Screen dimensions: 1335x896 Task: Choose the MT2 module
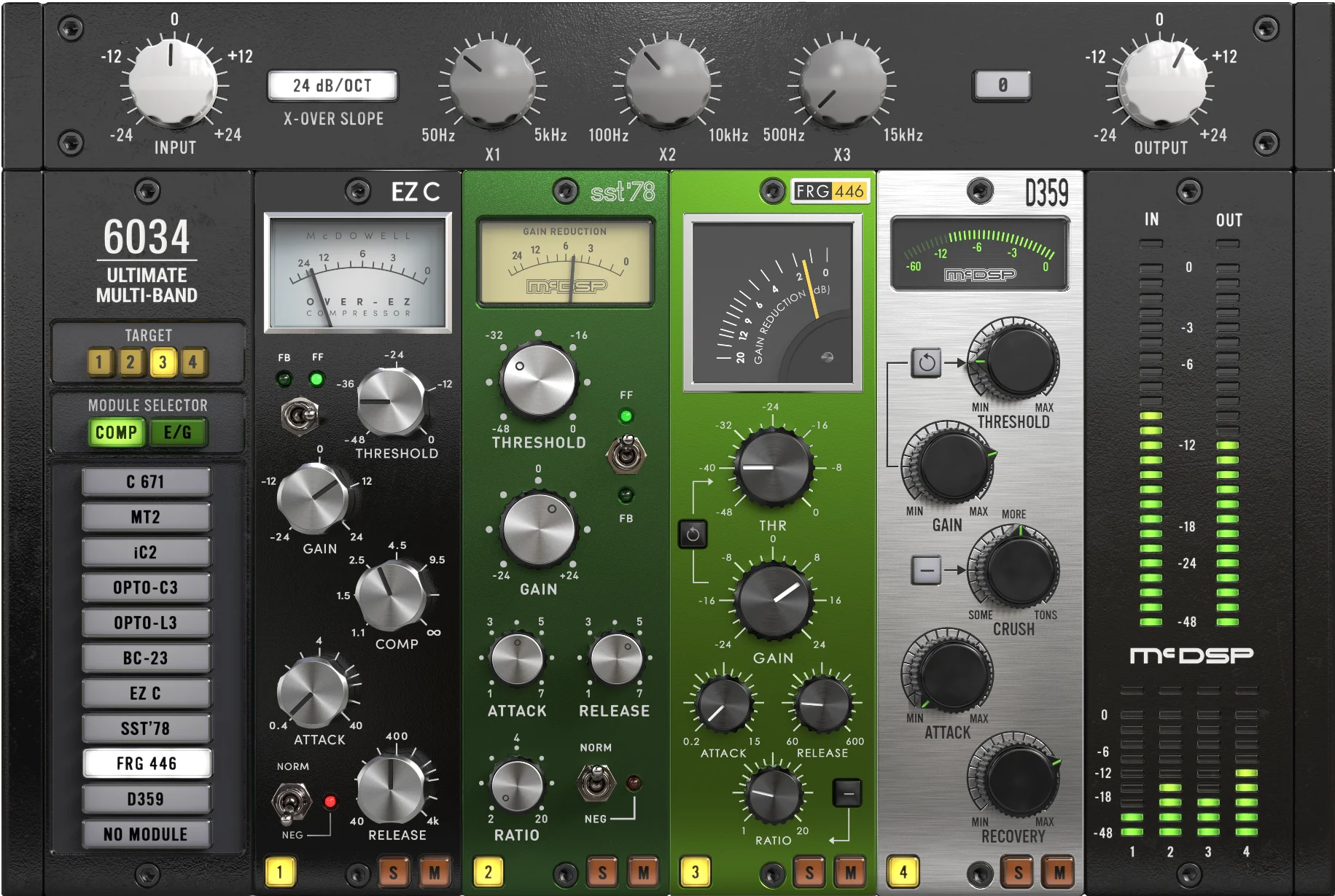[x=147, y=517]
